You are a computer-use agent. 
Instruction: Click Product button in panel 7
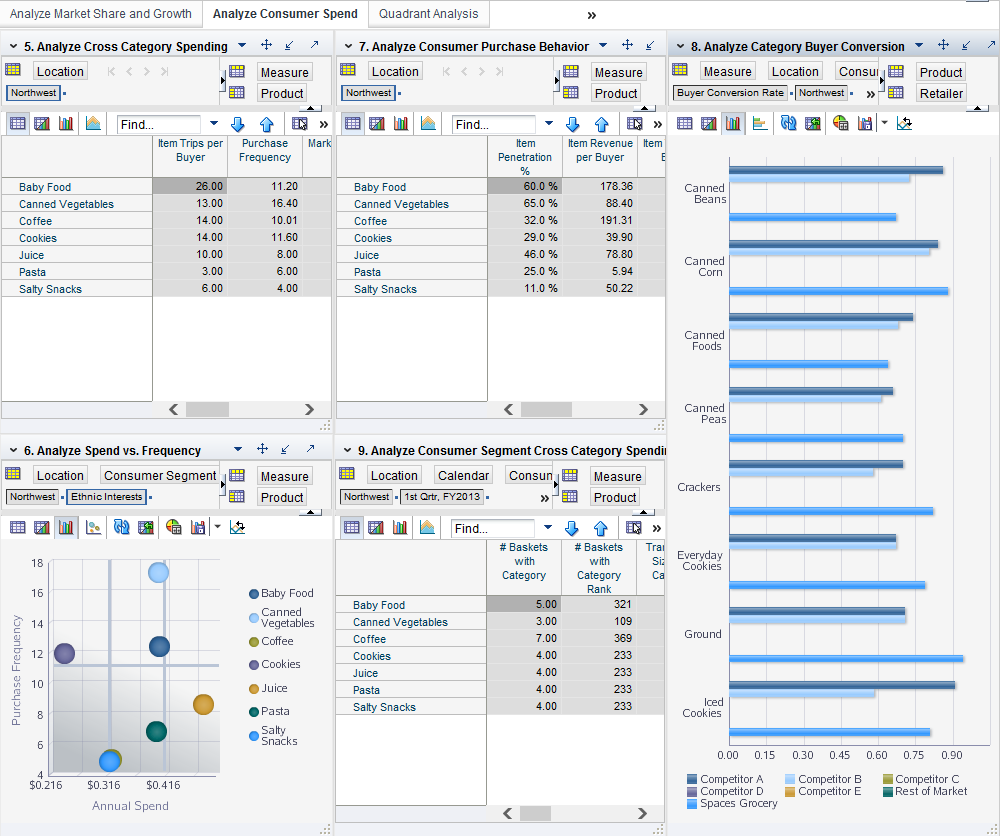615,93
